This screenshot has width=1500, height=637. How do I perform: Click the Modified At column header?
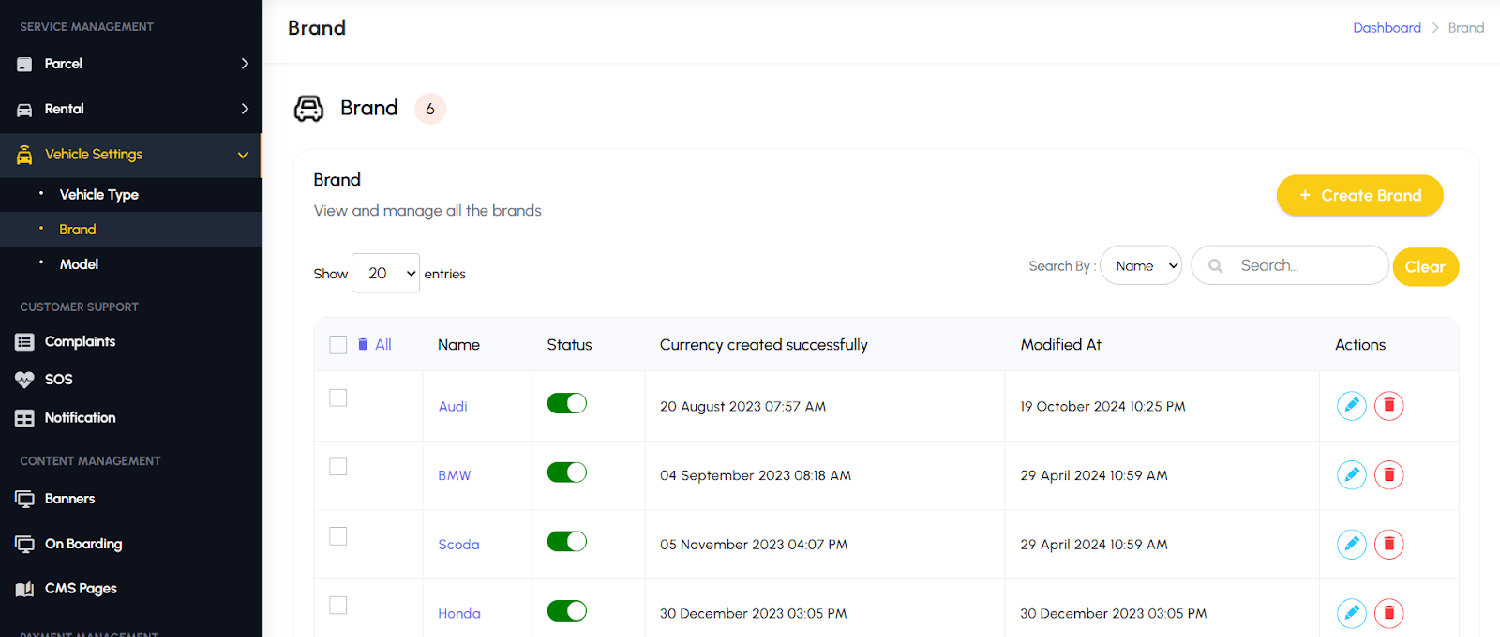click(x=1061, y=345)
